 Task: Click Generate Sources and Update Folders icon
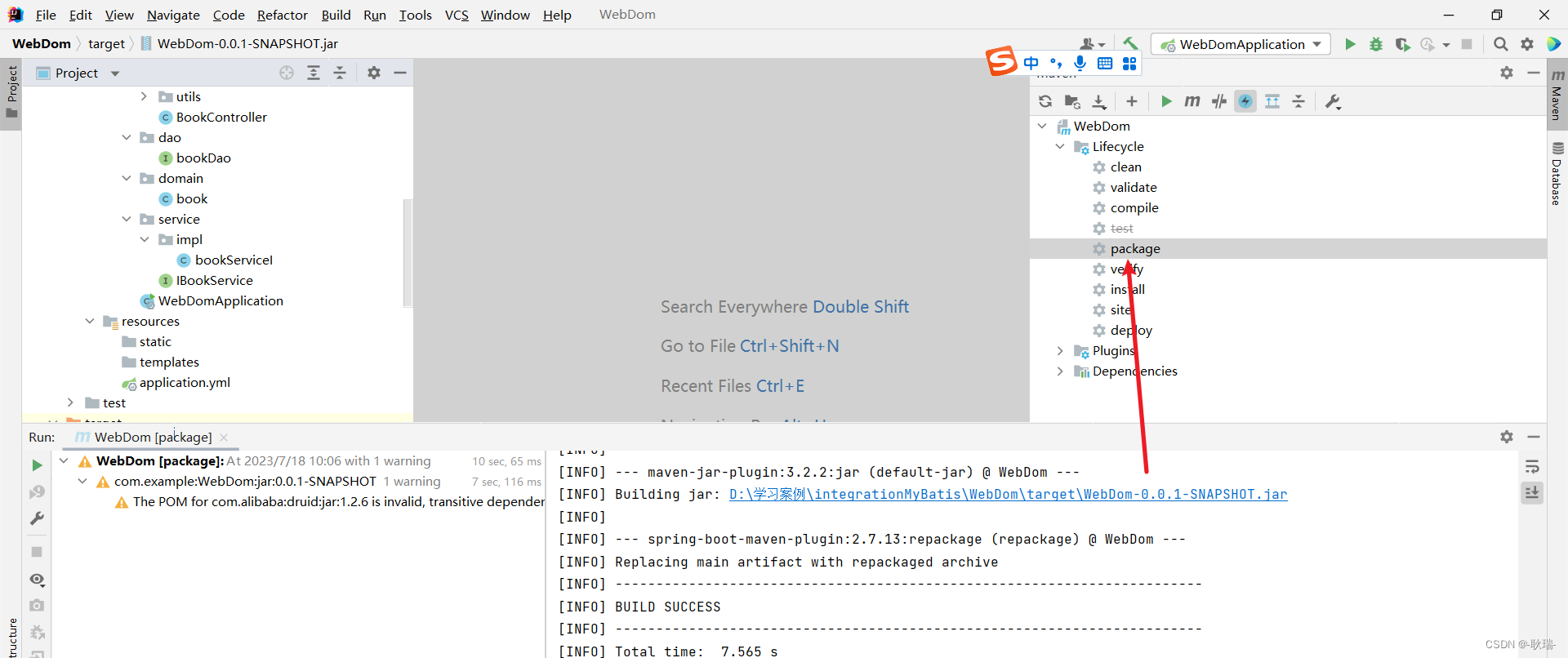[1072, 101]
